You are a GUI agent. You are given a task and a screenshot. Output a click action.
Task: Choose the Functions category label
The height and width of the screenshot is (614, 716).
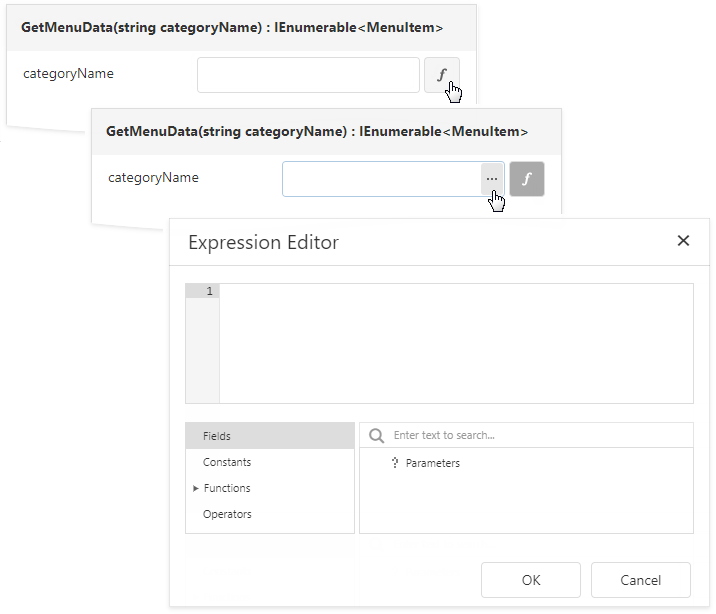pos(227,488)
